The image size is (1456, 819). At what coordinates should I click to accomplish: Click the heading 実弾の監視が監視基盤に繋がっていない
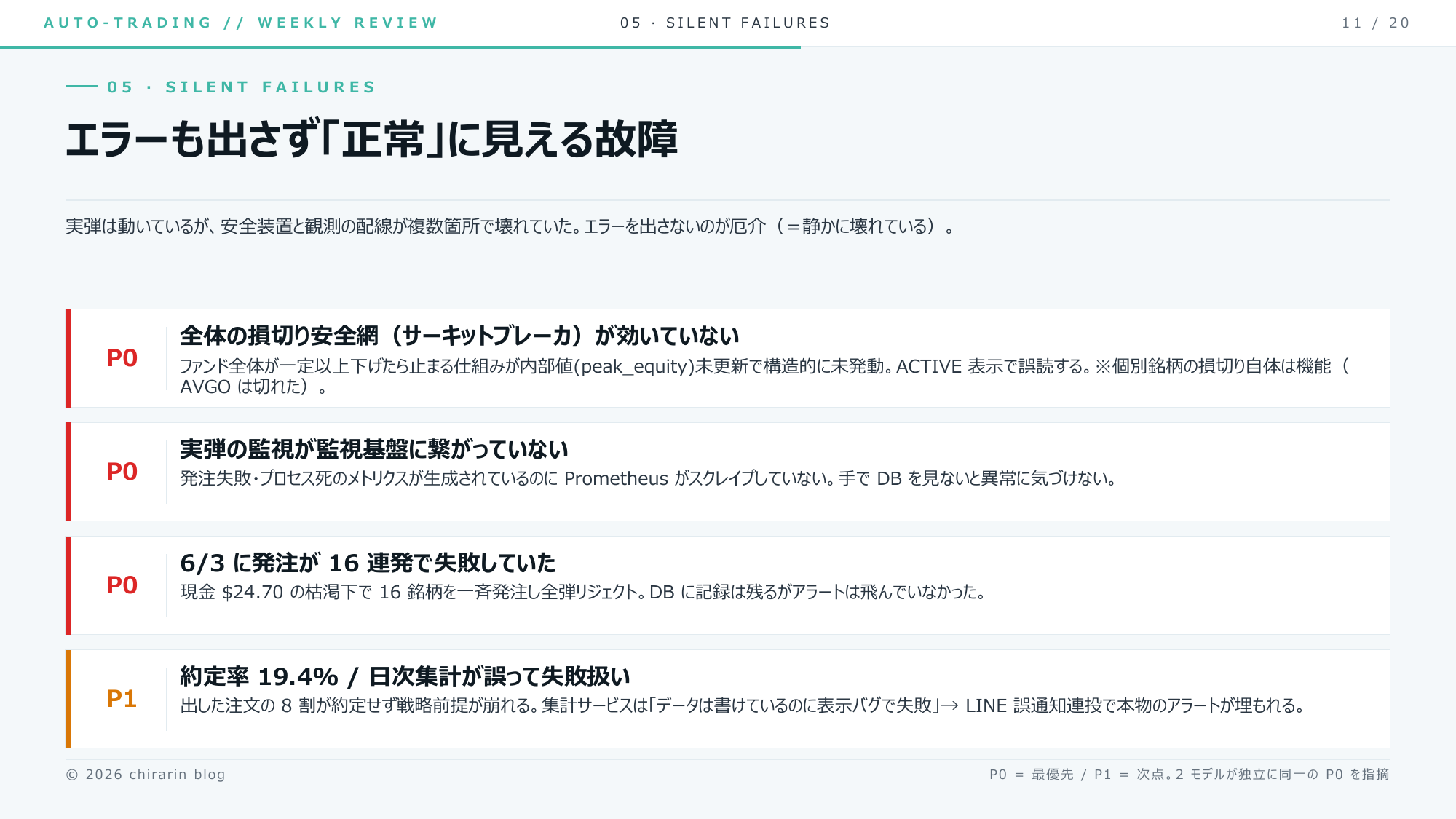[x=373, y=449]
